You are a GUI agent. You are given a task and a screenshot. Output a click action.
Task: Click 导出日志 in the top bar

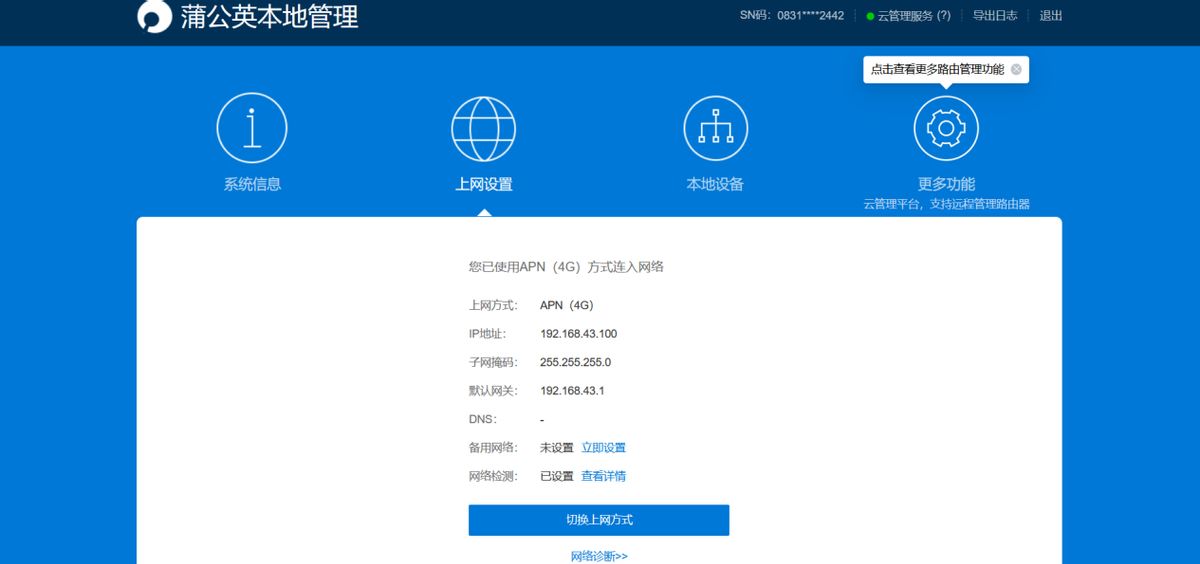coord(995,16)
